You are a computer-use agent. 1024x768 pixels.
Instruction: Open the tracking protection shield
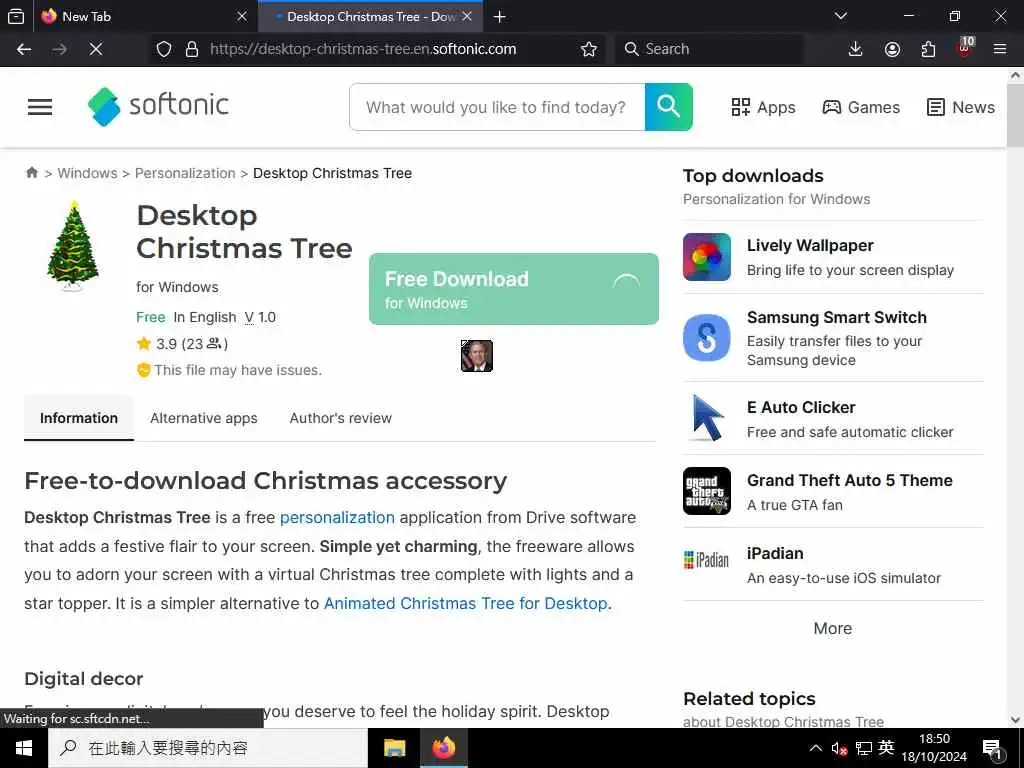click(164, 49)
